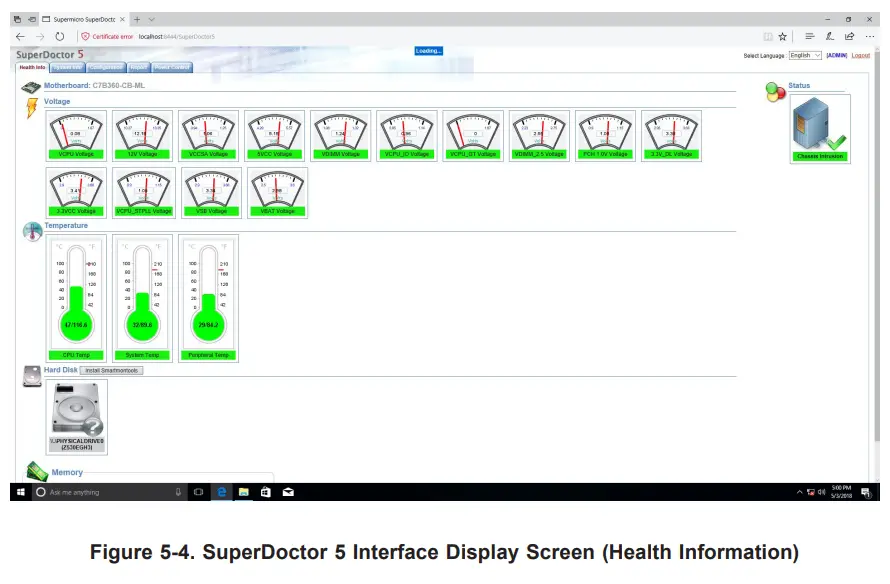
Task: Select the VSB Voltage gauge
Action: coord(211,193)
